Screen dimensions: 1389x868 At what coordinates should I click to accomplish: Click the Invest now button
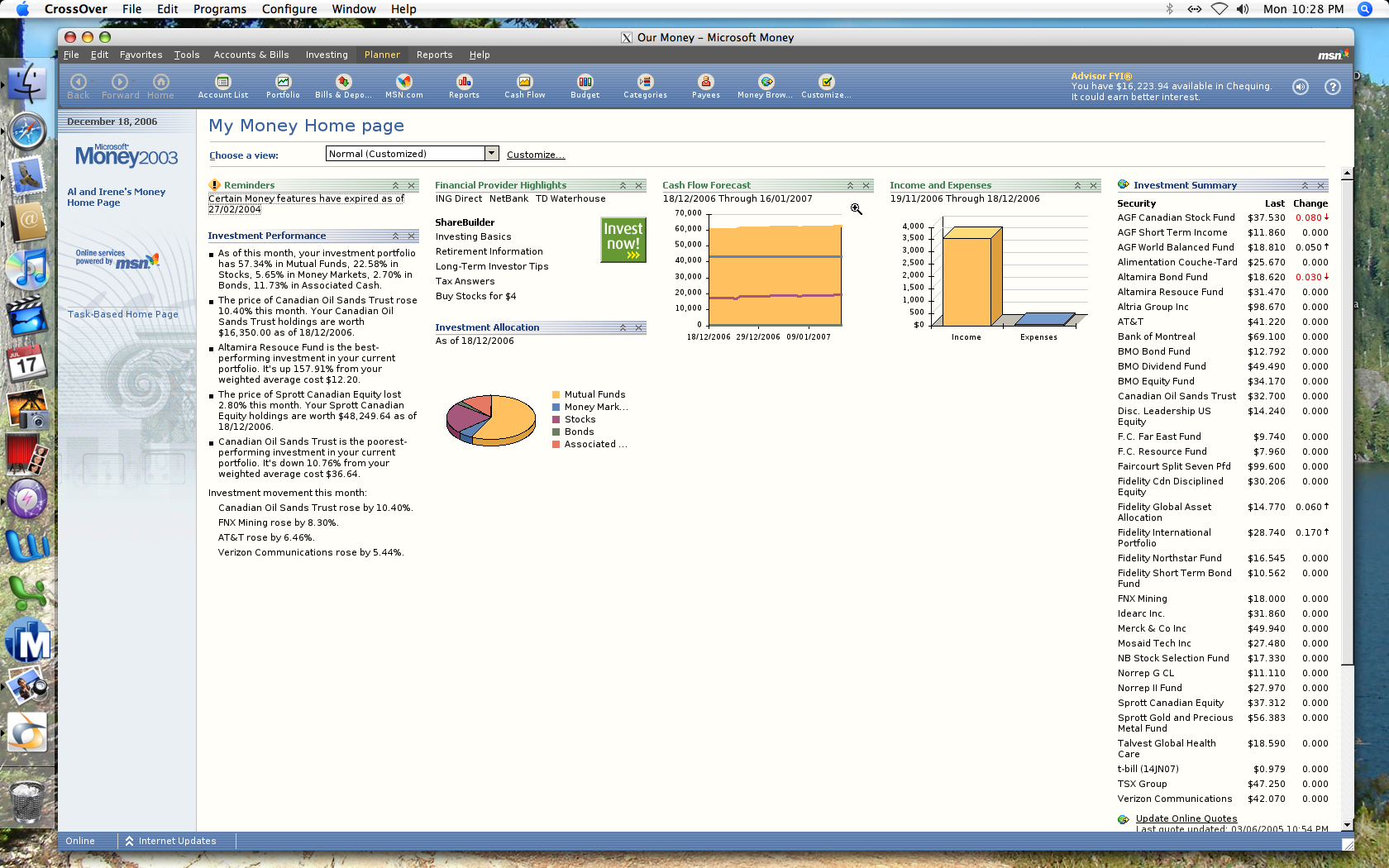tap(623, 240)
